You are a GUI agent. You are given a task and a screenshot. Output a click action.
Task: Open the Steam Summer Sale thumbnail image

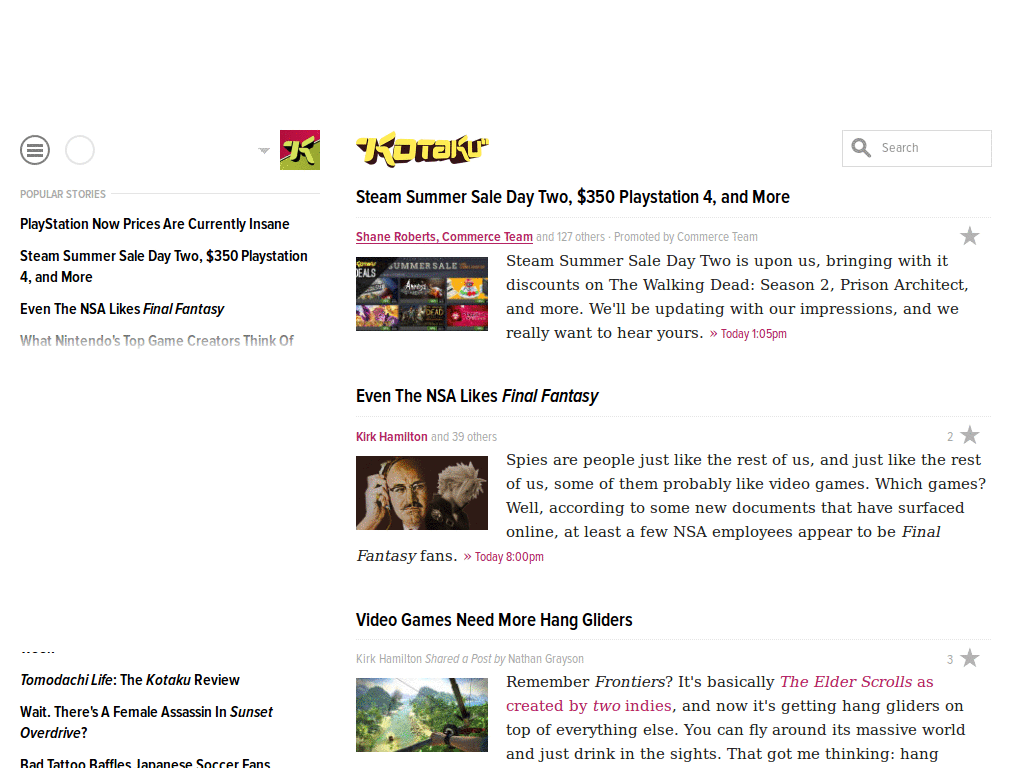[422, 294]
